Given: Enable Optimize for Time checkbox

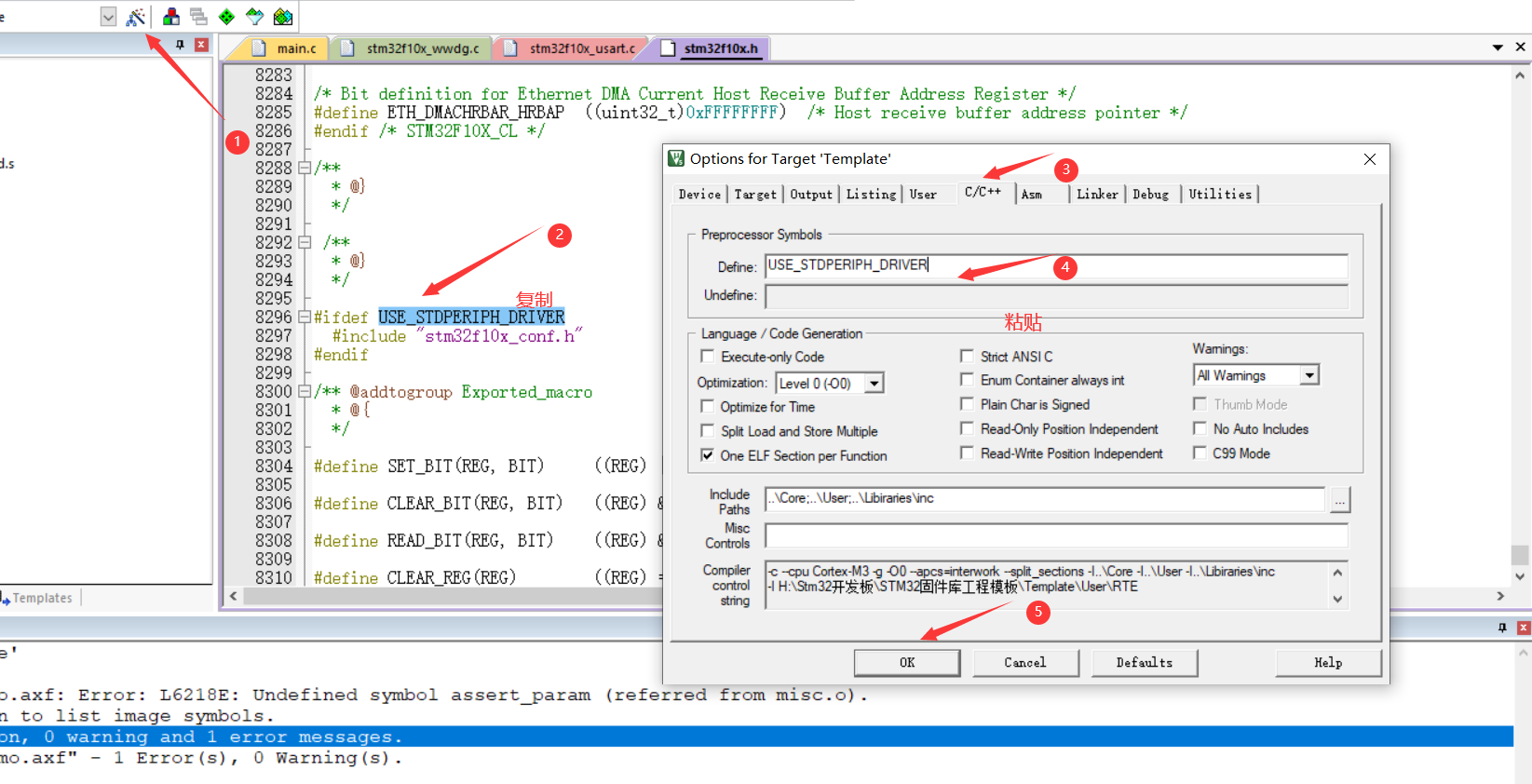Looking at the screenshot, I should pyautogui.click(x=708, y=406).
